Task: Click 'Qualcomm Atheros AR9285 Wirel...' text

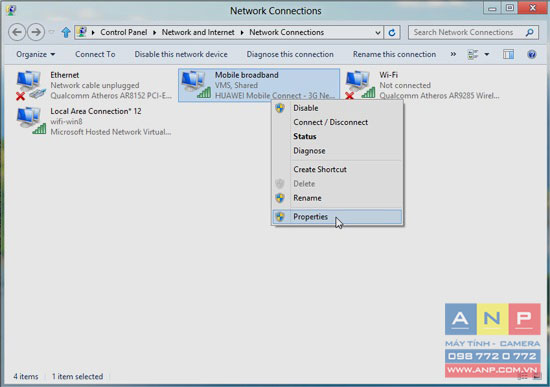Action: tap(439, 95)
